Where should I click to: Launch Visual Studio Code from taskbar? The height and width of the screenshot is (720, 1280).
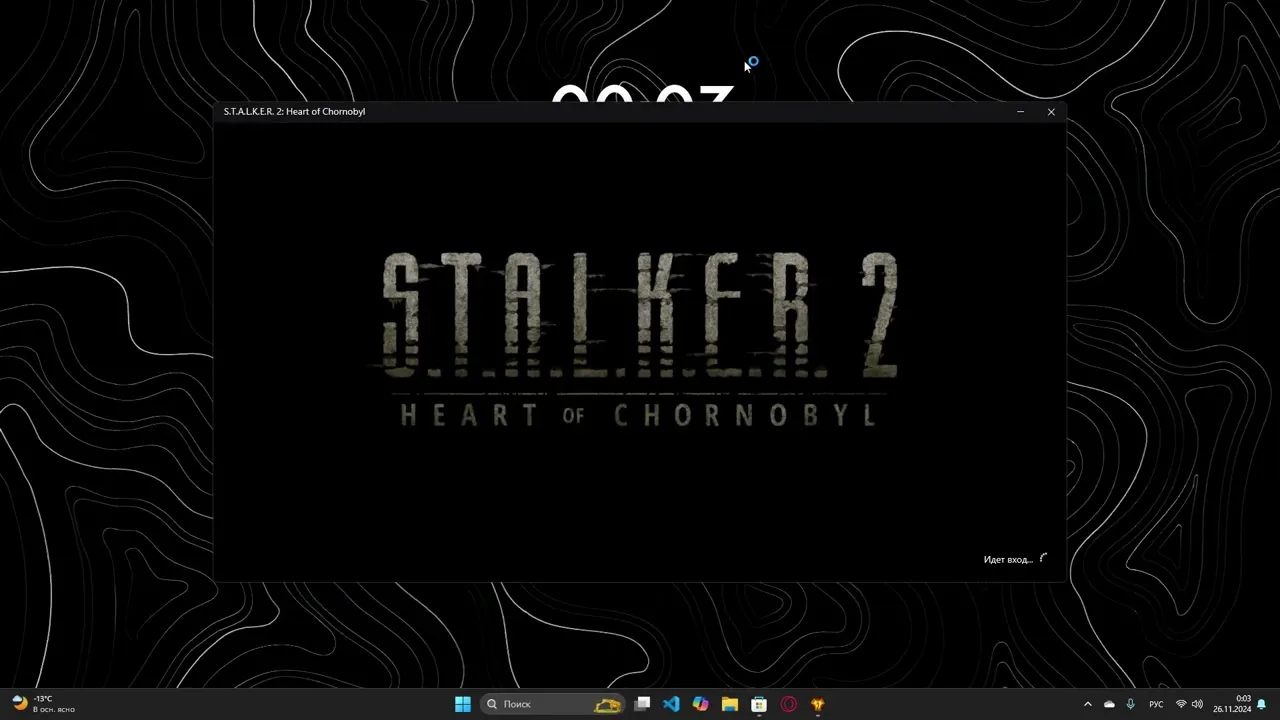pos(671,704)
